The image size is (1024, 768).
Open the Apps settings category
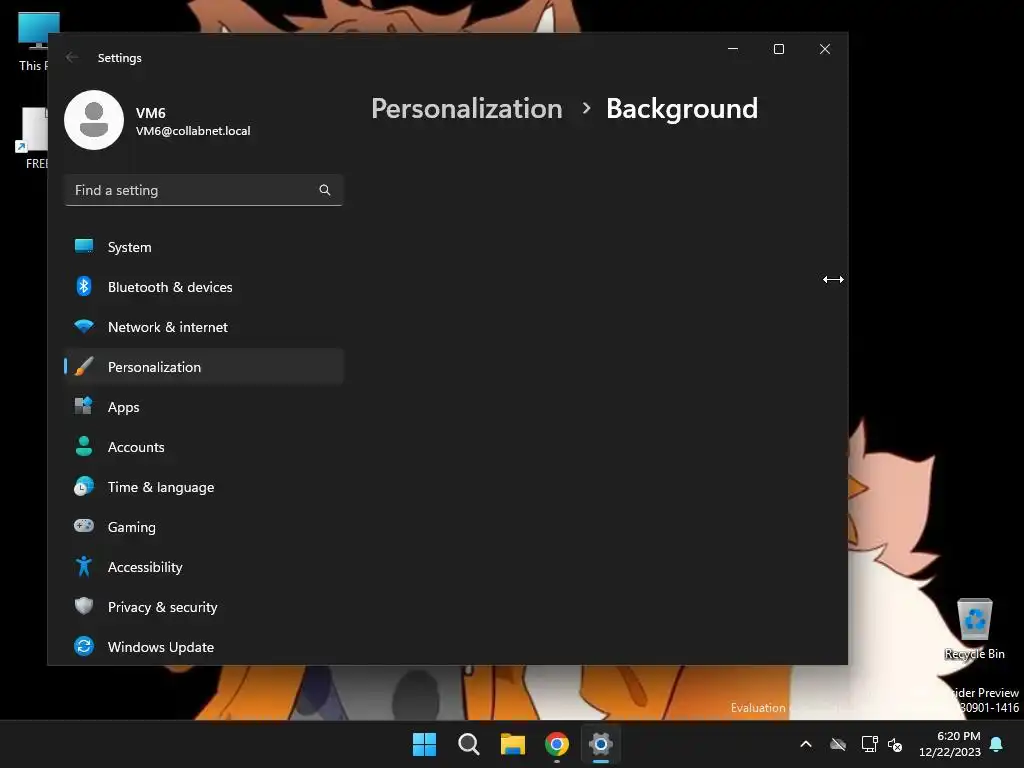pyautogui.click(x=204, y=407)
